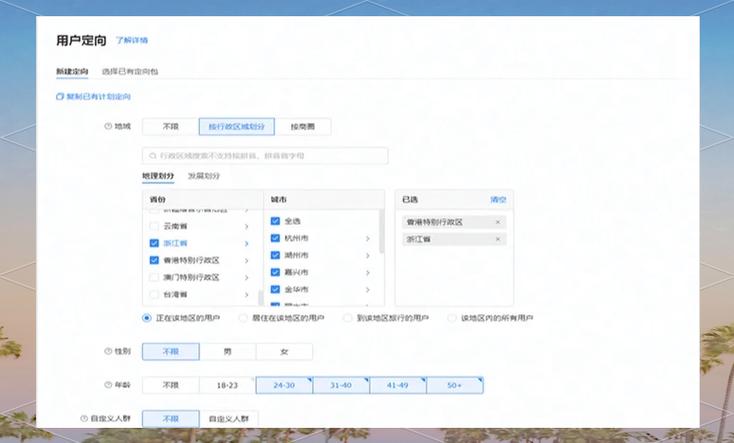The height and width of the screenshot is (443, 734).
Task: Uncheck the 嘉兴市 checkbox
Action: (275, 272)
